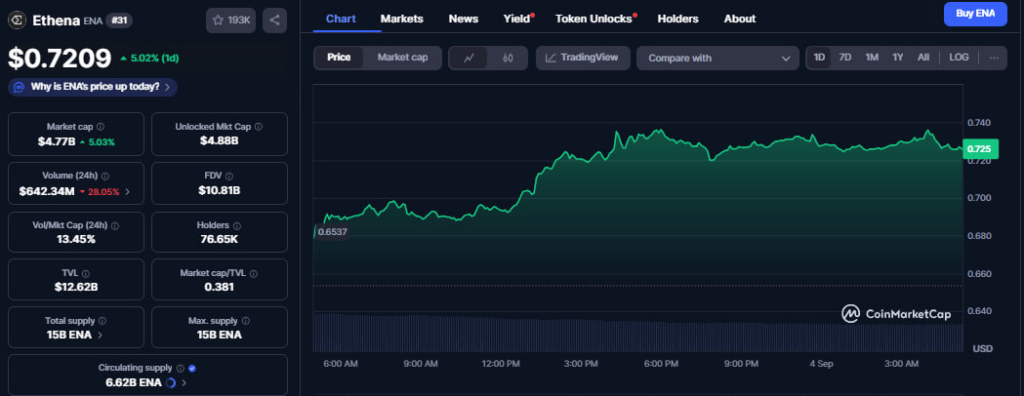
Task: Click the Buy ENA button
Action: click(975, 14)
